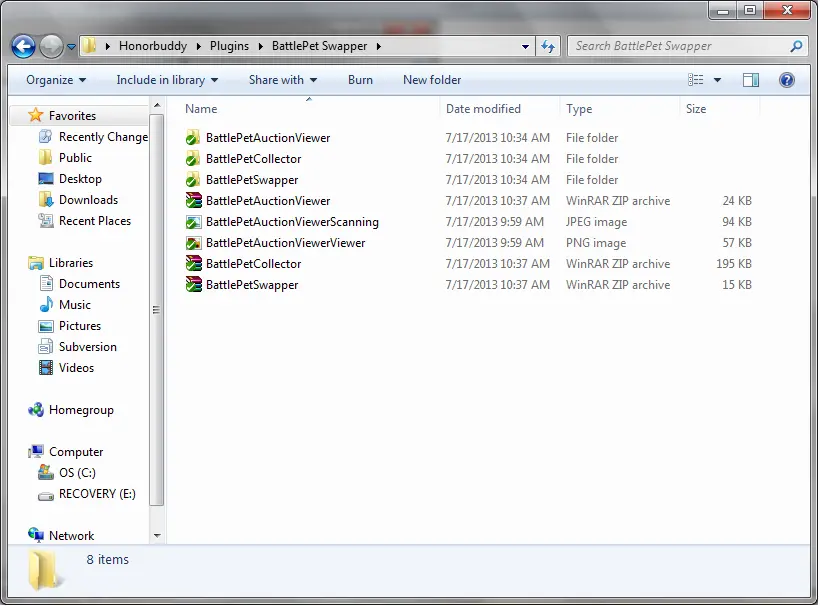This screenshot has width=820, height=606.
Task: Open the OS (C:) drive
Action: 77,473
